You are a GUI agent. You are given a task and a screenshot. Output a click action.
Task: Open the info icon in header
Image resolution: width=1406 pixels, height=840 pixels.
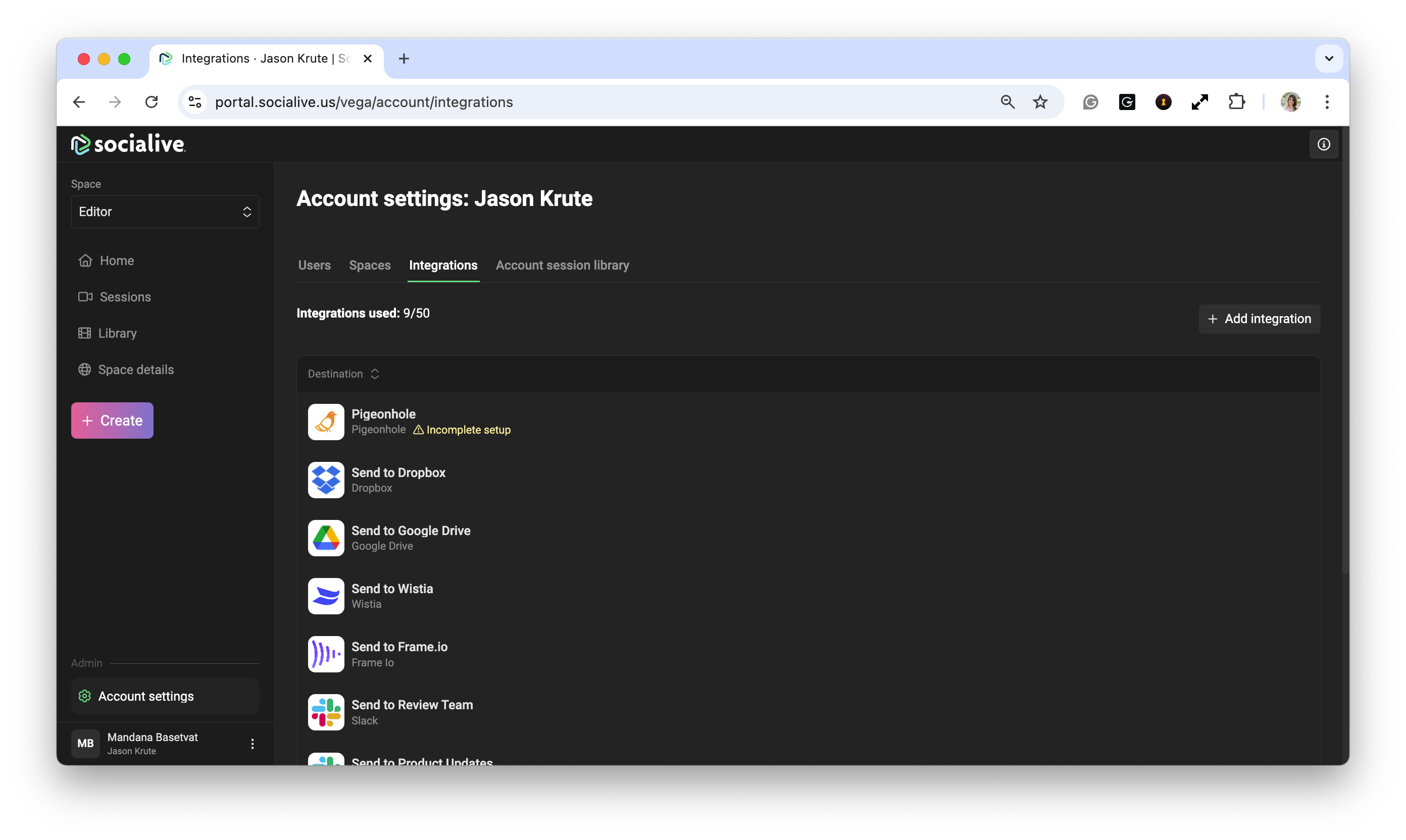(x=1323, y=144)
